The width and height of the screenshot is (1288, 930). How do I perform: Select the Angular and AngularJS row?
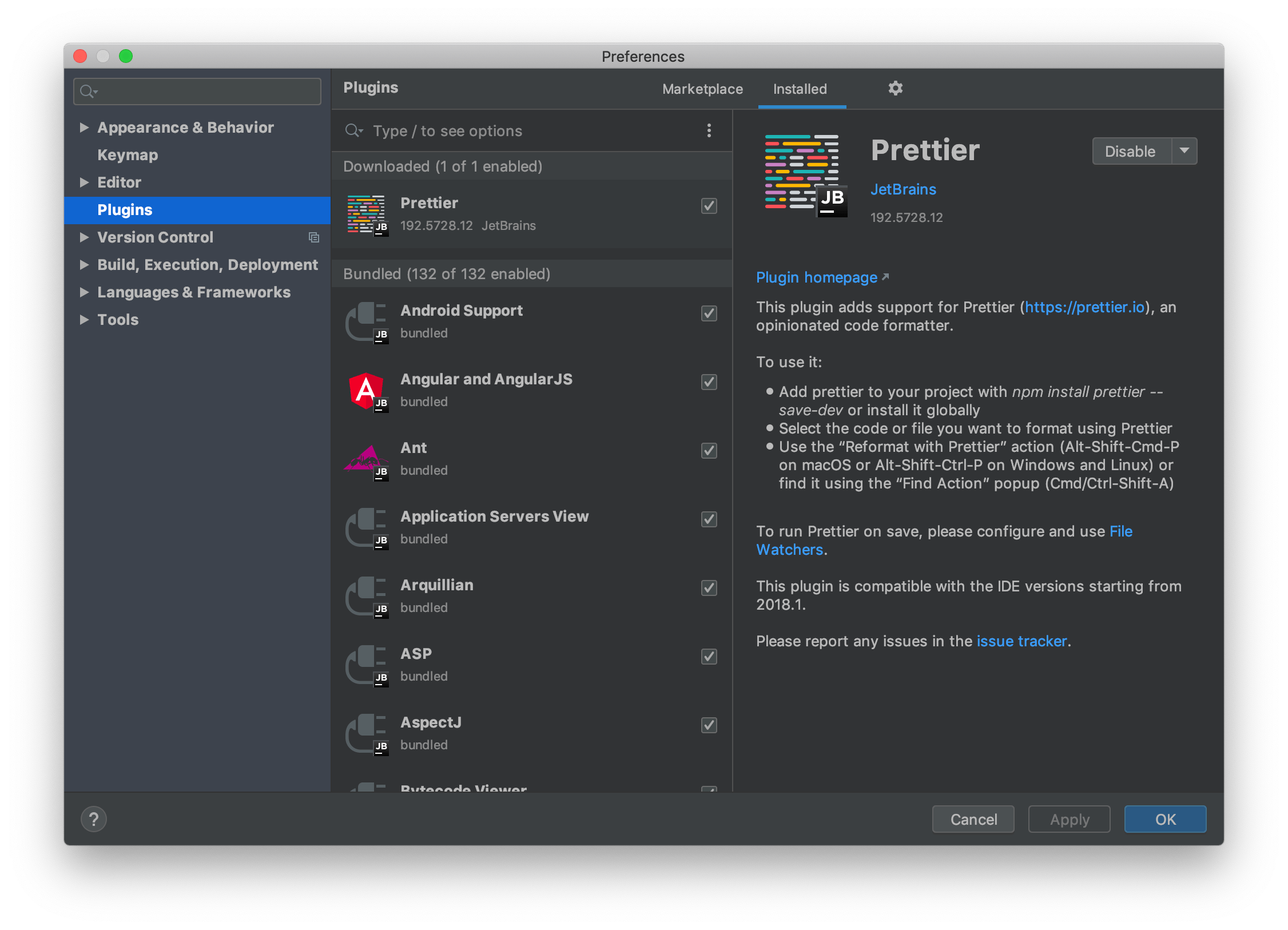pos(532,390)
